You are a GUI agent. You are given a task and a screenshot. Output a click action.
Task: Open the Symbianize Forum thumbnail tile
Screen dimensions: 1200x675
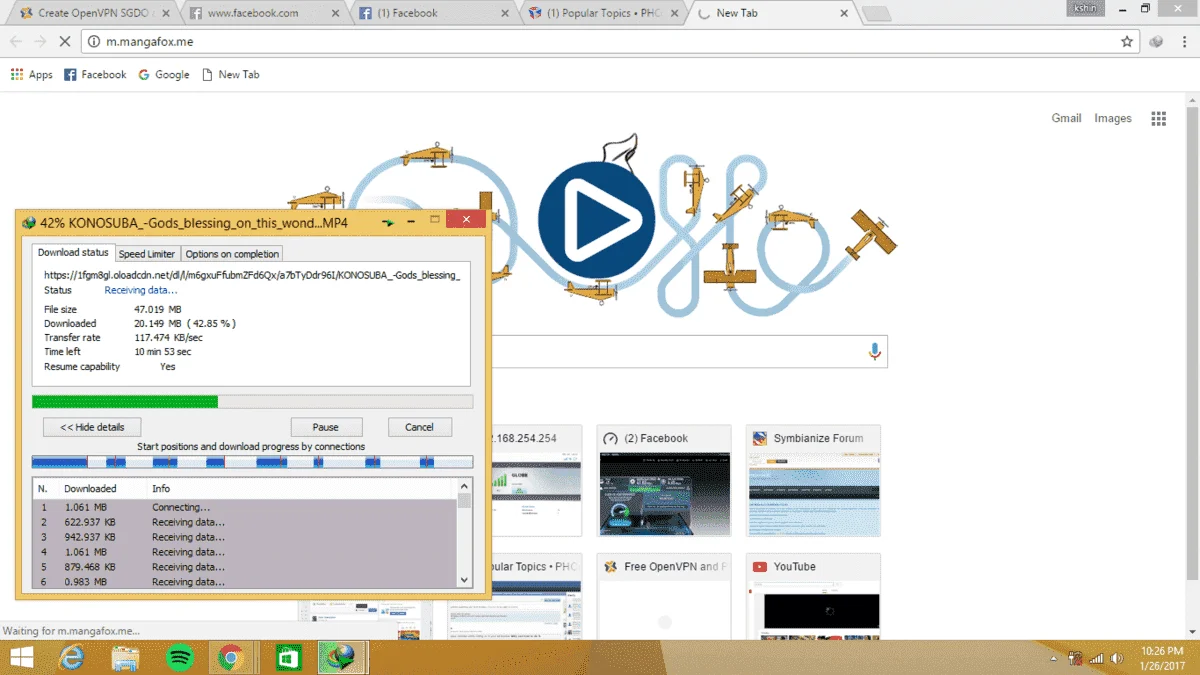tap(813, 481)
